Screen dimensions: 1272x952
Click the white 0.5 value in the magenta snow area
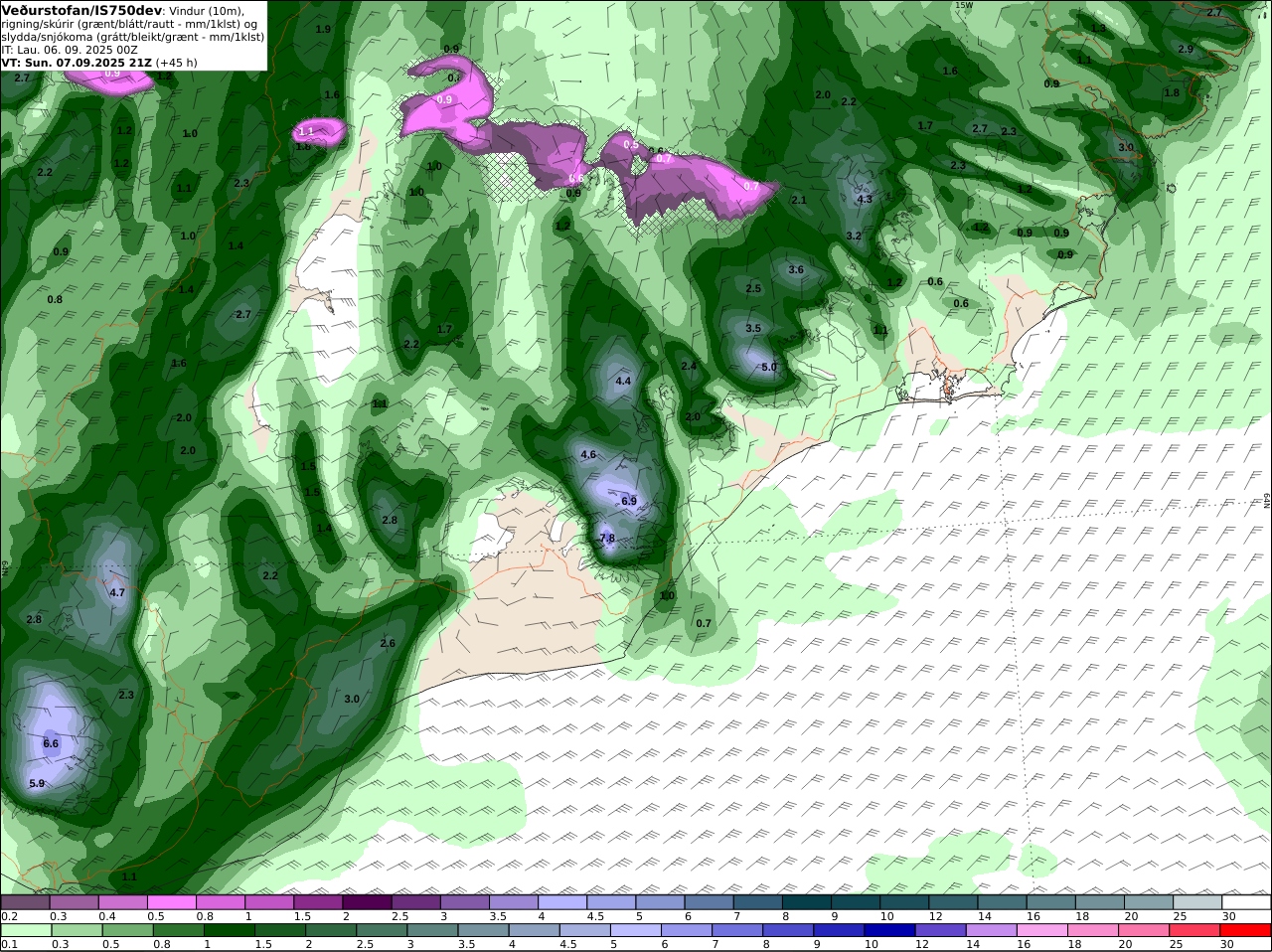(631, 145)
